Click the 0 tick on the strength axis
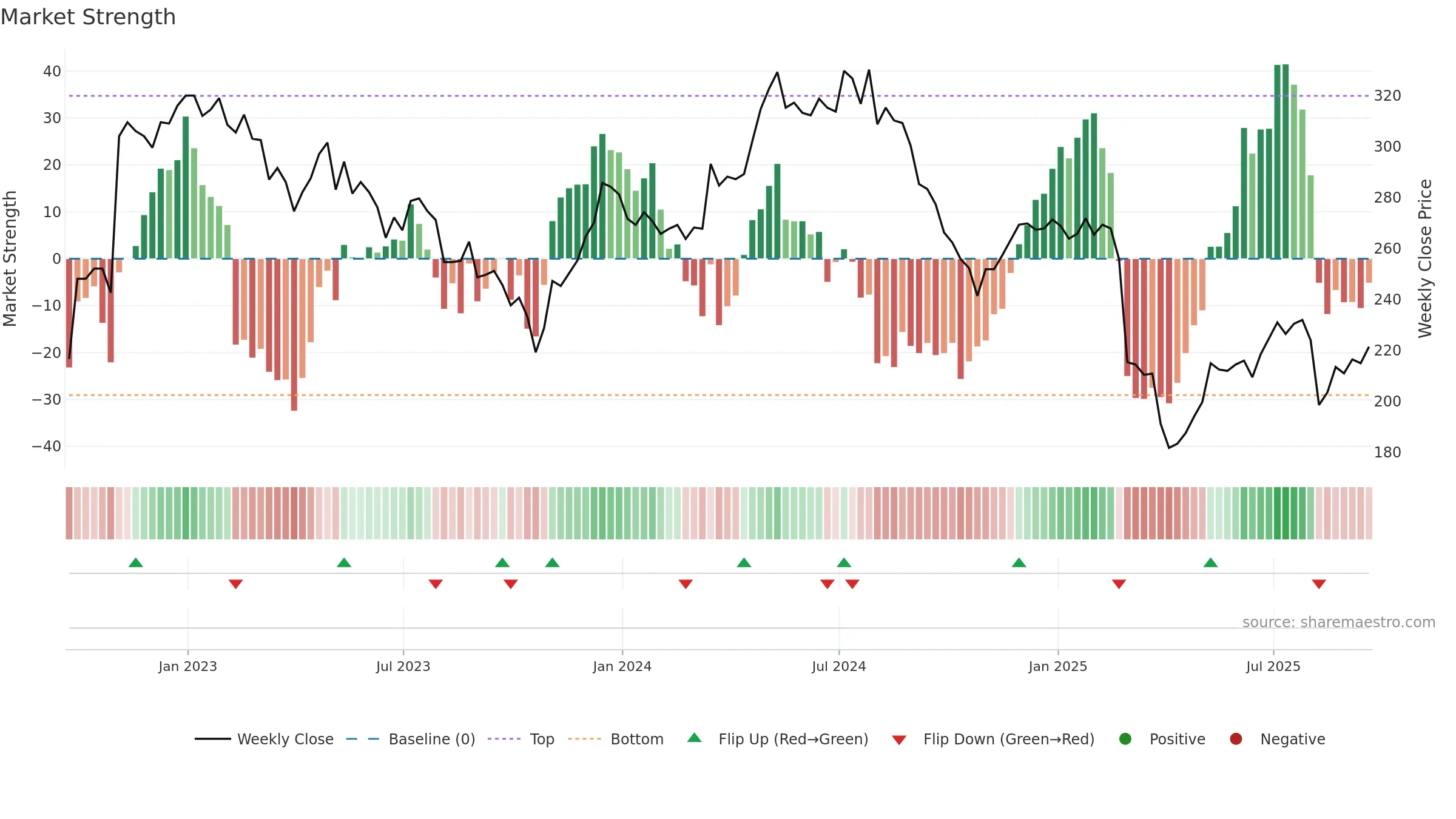Screen dimensions: 1456x819 tap(56, 259)
